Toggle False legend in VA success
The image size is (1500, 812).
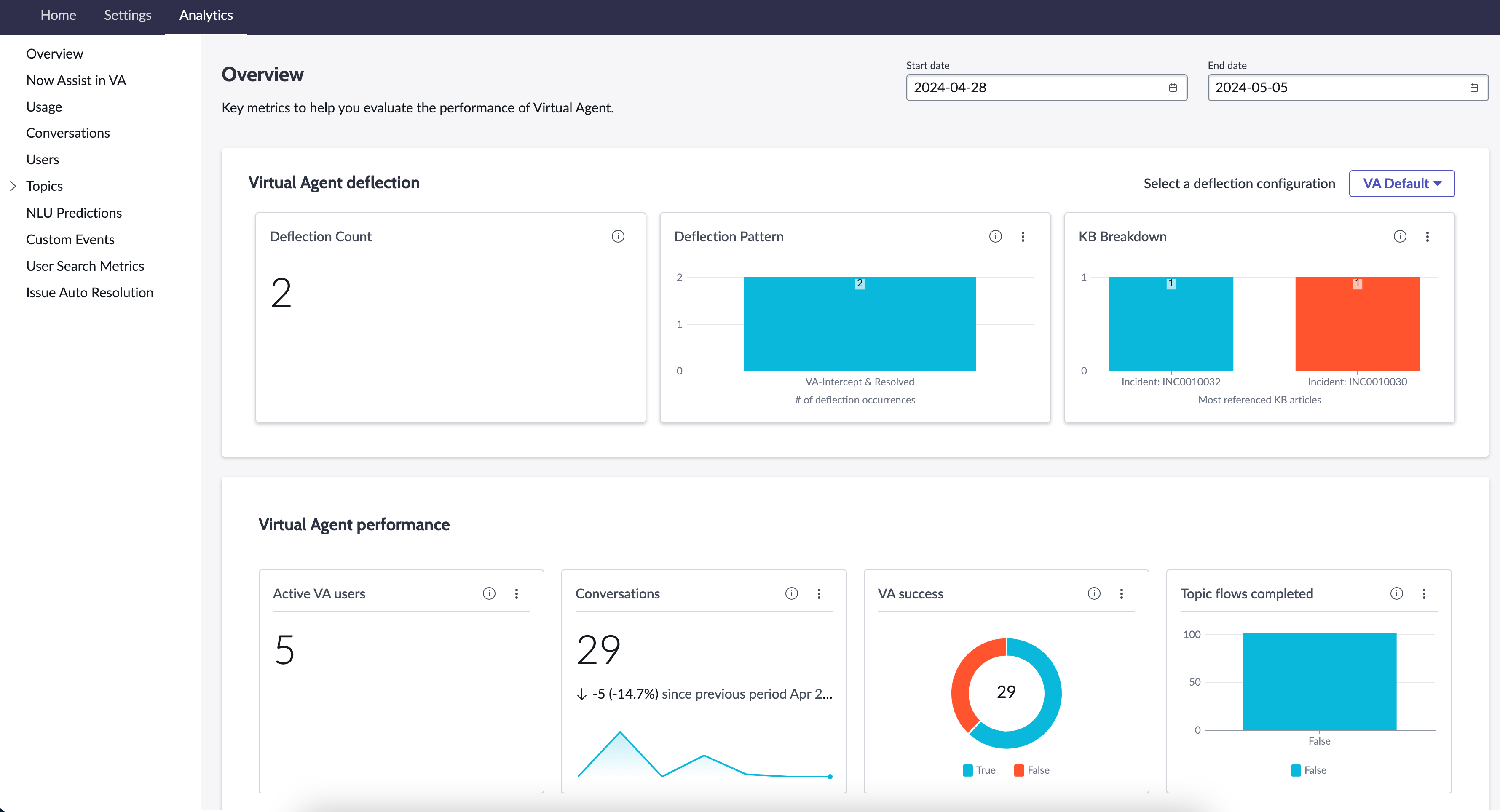[x=1031, y=770]
